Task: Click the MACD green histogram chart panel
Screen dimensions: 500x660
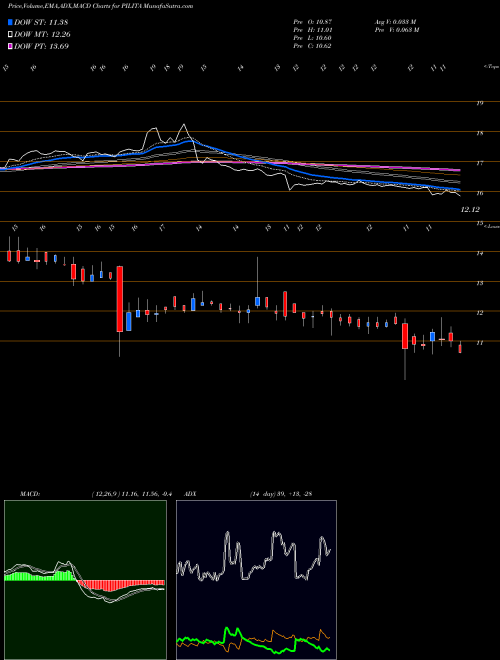Action: point(85,580)
